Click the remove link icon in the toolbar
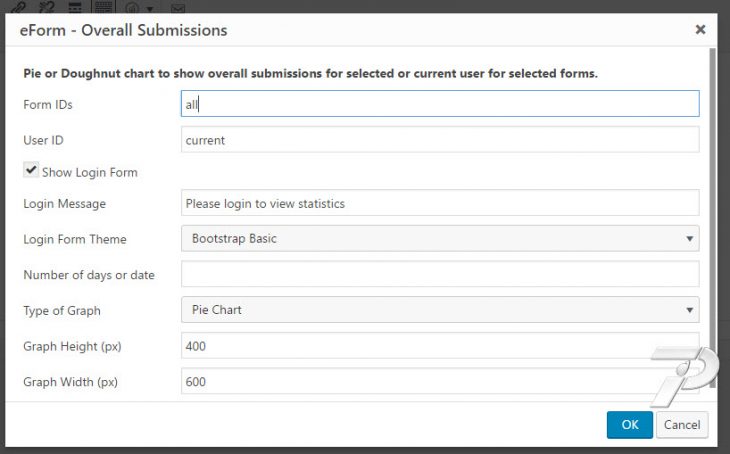 (47, 7)
